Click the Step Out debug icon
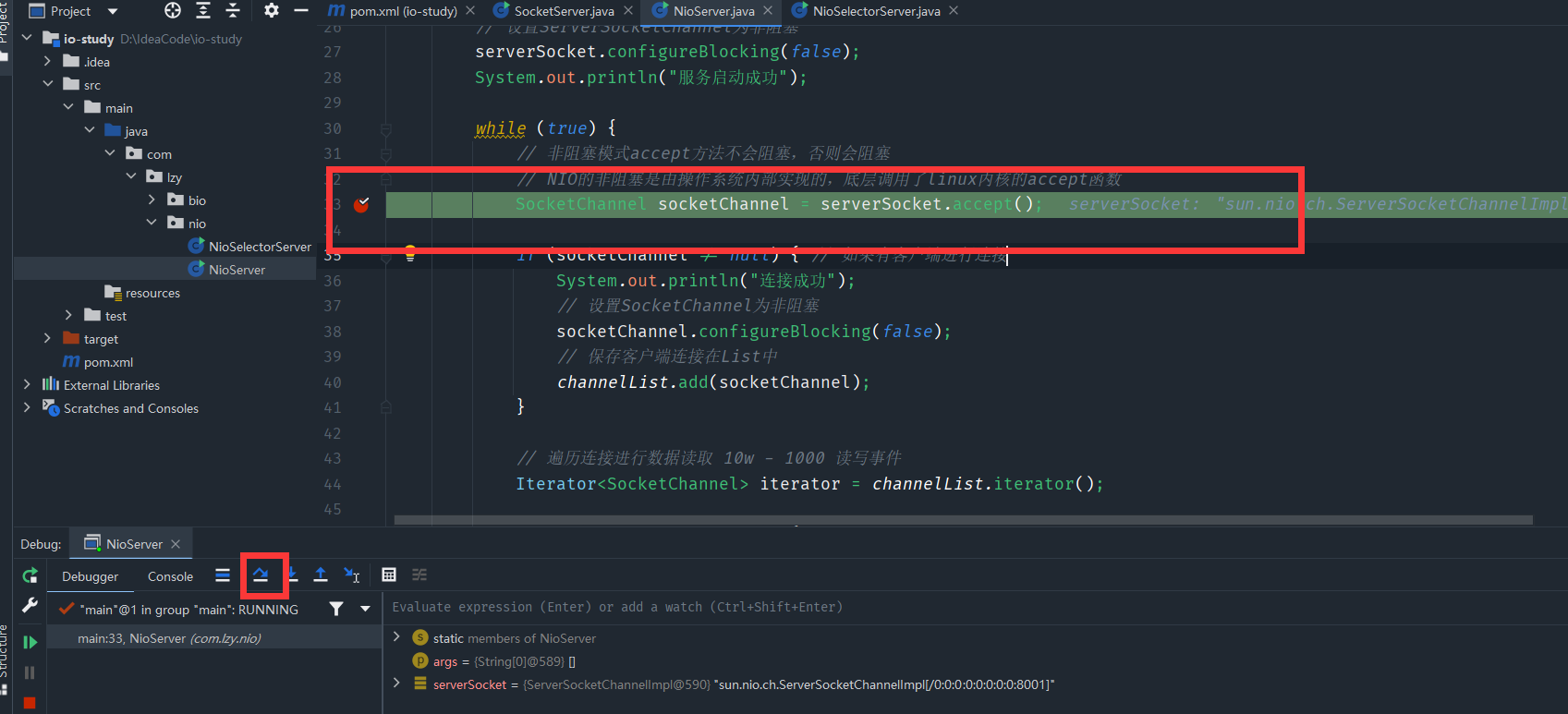The image size is (1568, 714). (x=321, y=575)
